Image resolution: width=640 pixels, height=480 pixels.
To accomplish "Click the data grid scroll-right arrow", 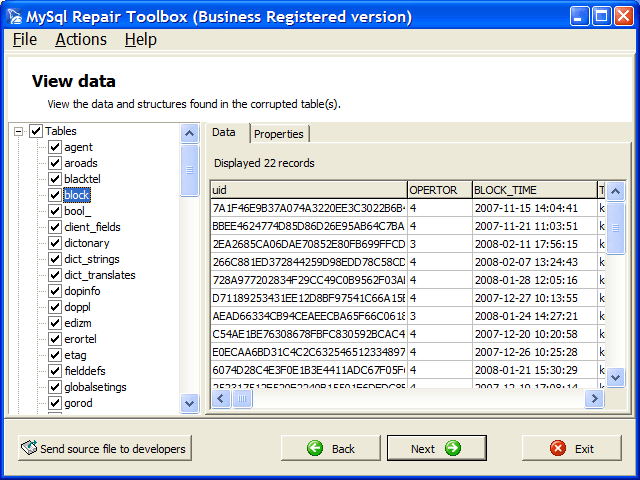I will (594, 398).
